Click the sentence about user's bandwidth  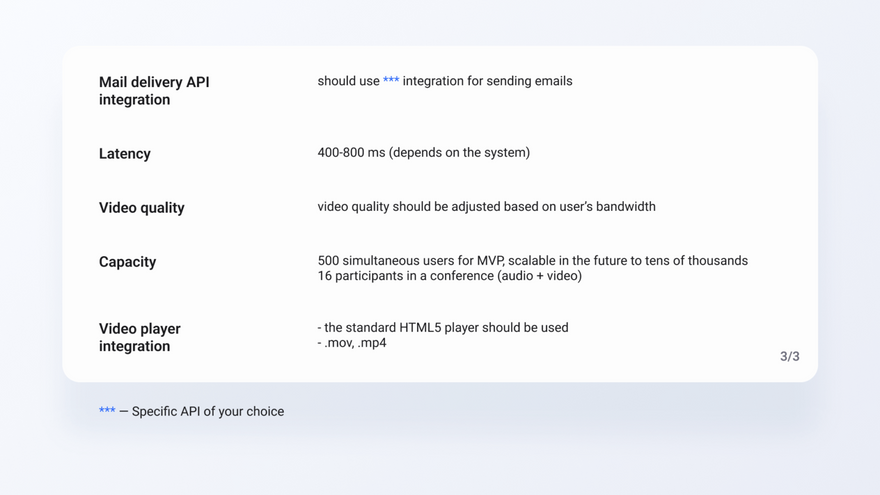point(486,207)
